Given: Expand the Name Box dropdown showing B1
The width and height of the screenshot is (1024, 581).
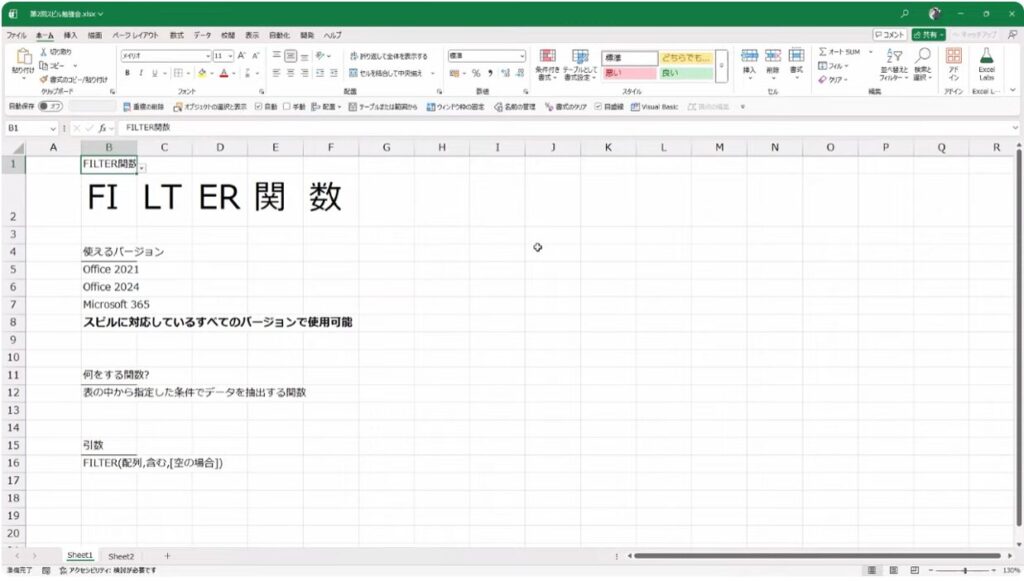Looking at the screenshot, I should 53,128.
